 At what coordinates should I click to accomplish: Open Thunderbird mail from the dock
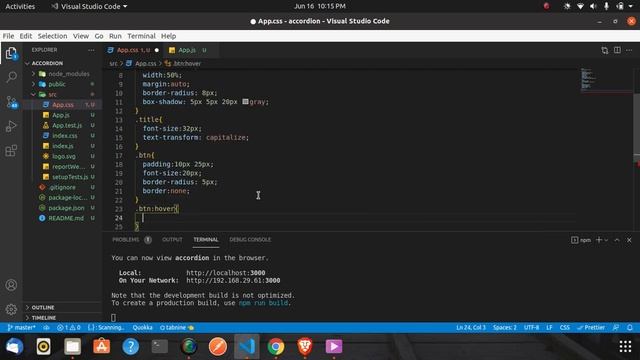15,347
